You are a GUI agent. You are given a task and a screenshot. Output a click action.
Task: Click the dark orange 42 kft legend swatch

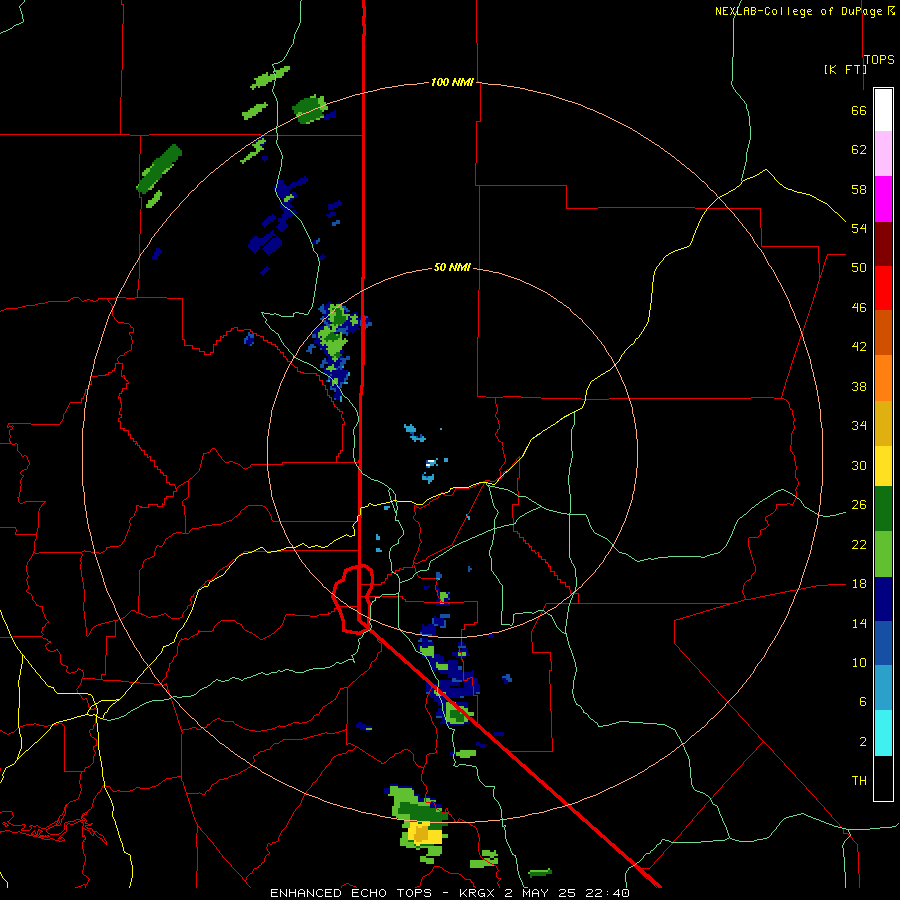tap(883, 333)
